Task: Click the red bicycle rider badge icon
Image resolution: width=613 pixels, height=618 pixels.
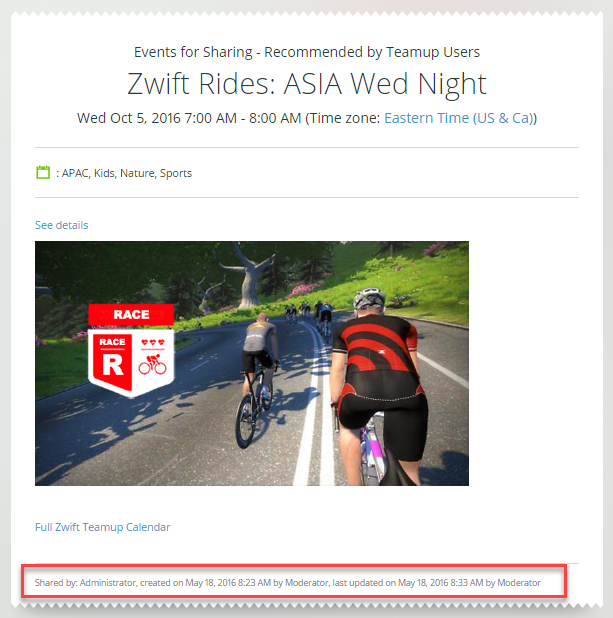Action: (153, 364)
